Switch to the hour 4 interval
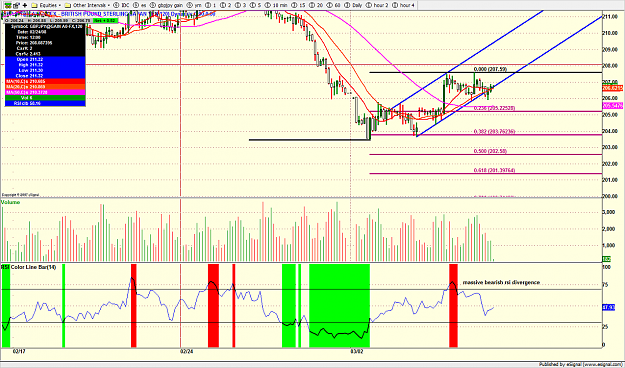 [x=403, y=5]
